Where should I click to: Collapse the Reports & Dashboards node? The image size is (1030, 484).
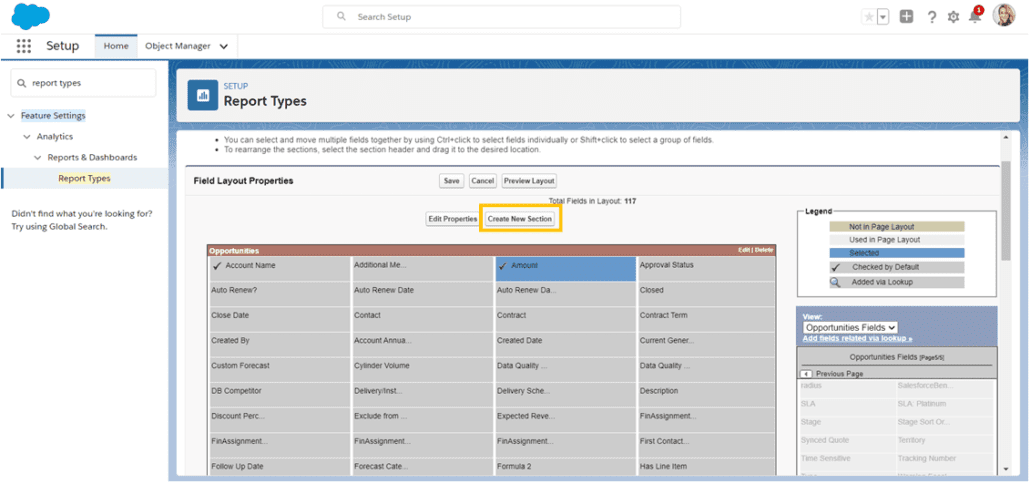point(38,158)
